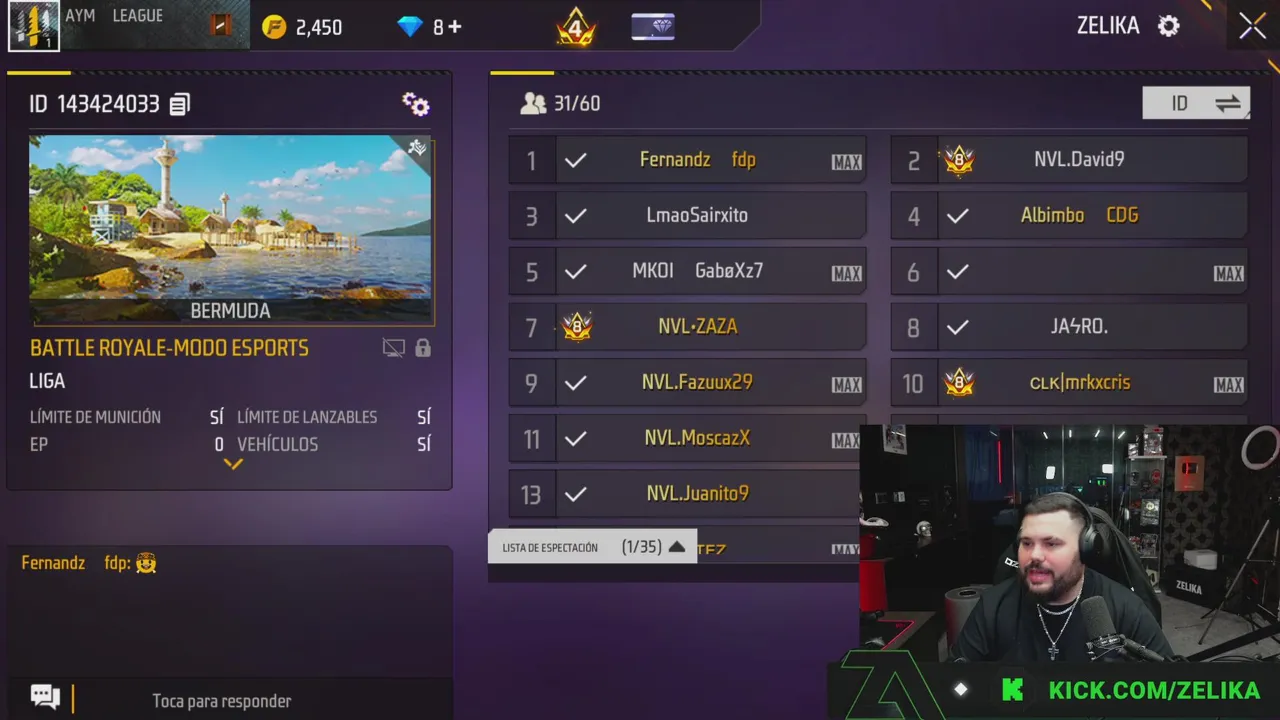Toggle ready check on slot 1 Fernandz
Image resolution: width=1280 pixels, height=720 pixels.
pyautogui.click(x=576, y=160)
